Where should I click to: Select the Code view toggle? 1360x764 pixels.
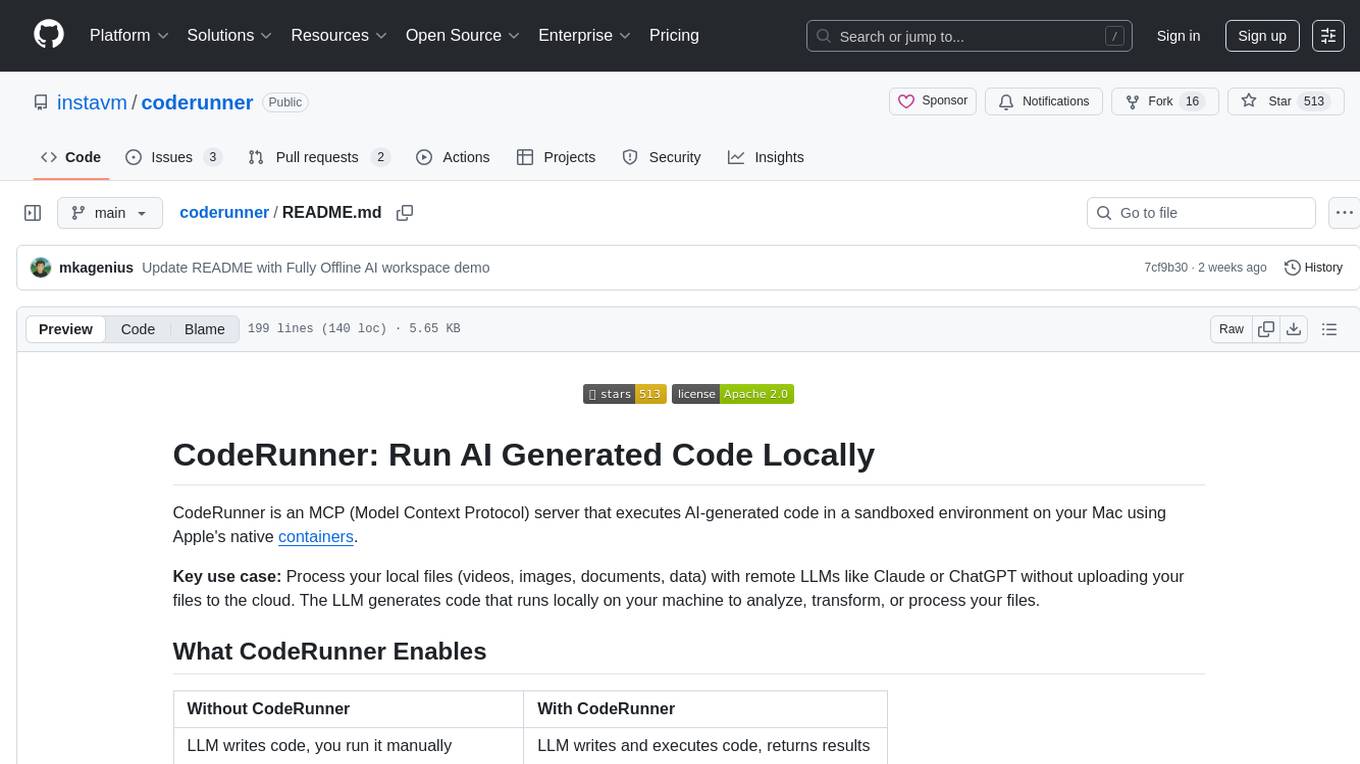[138, 329]
